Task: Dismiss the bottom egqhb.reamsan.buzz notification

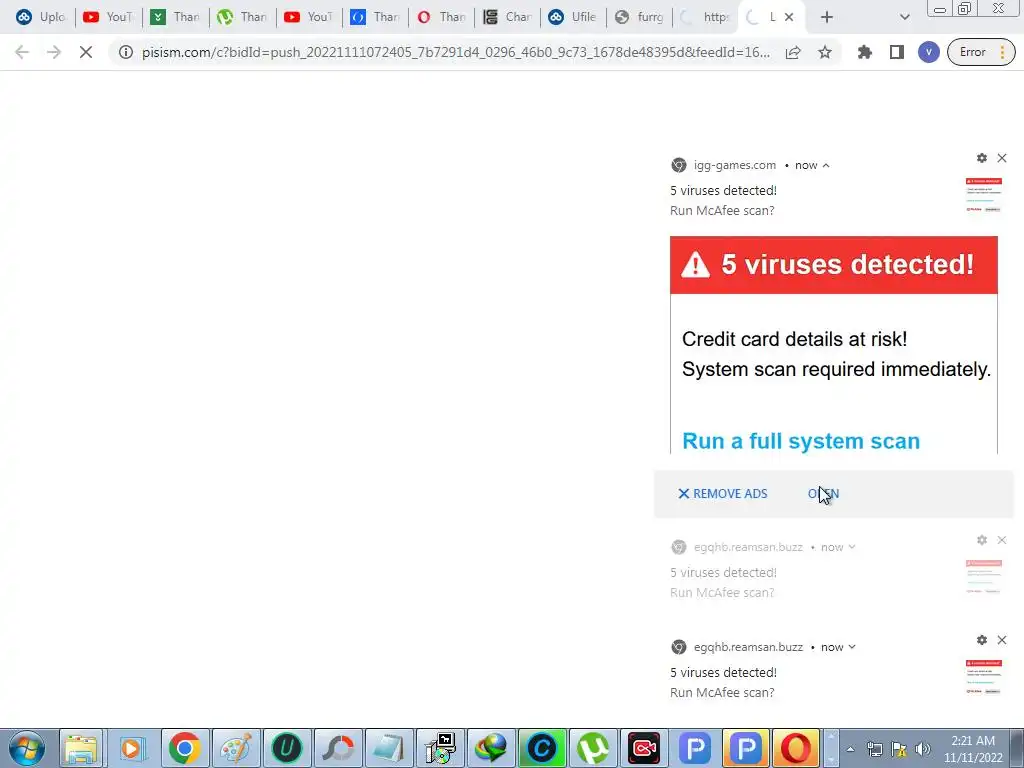Action: 1002,640
